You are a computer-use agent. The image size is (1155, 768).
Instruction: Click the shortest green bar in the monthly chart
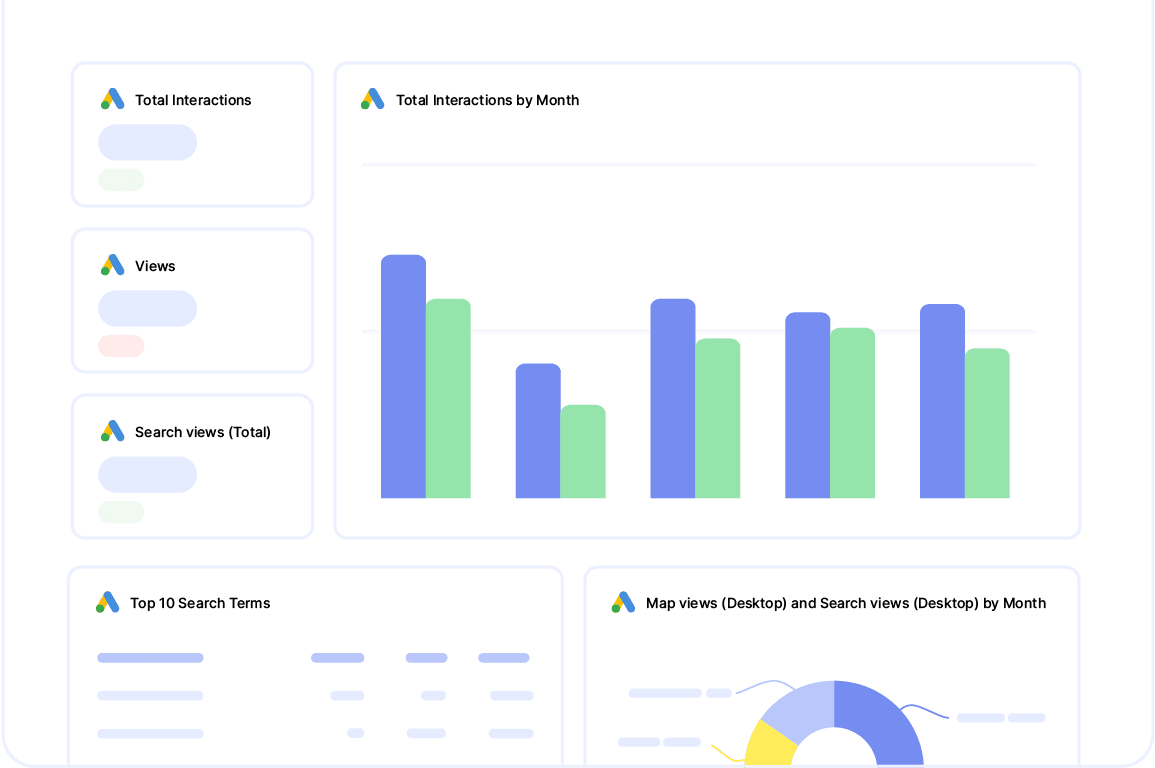[x=583, y=450]
